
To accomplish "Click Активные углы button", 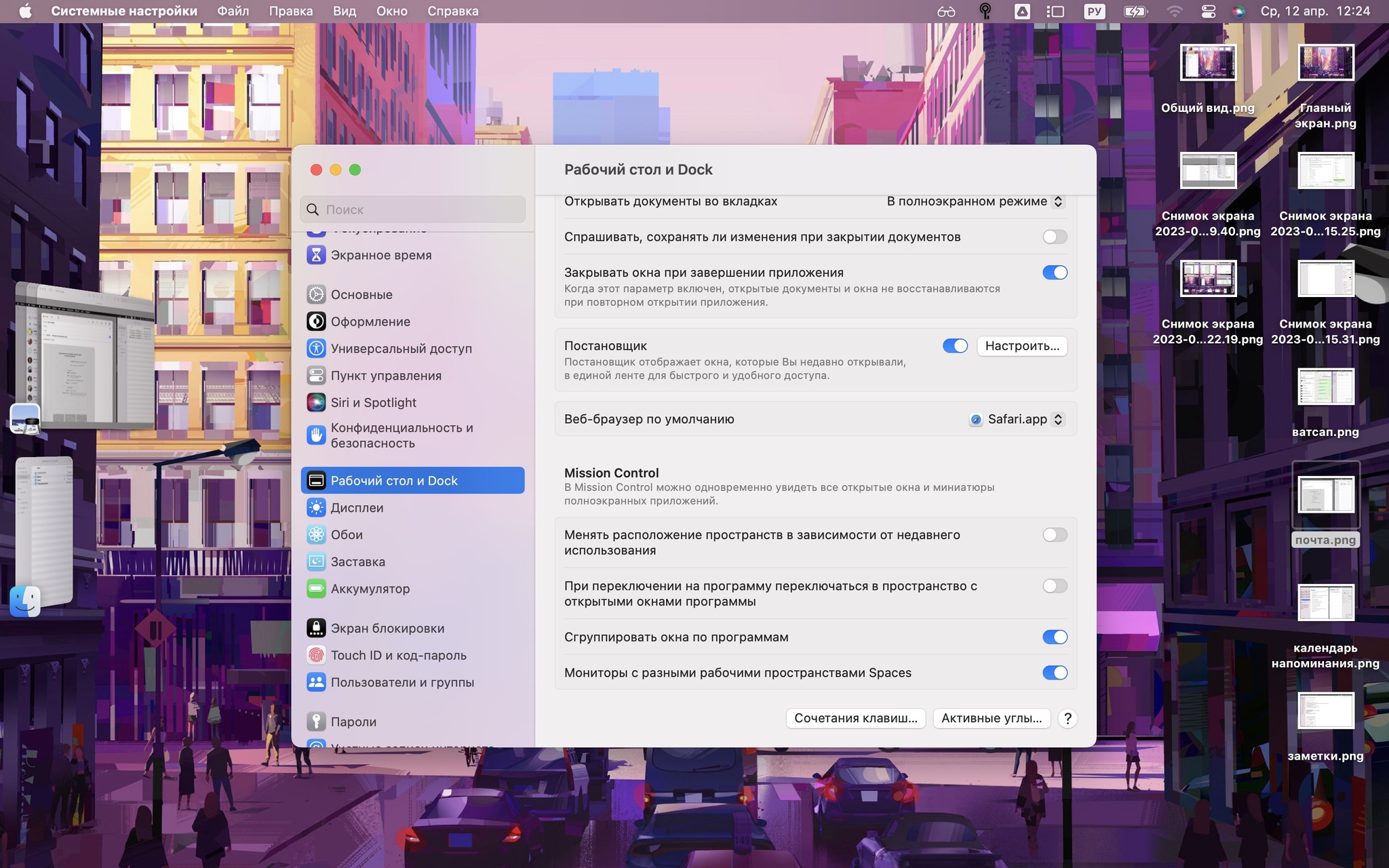I will 990,718.
